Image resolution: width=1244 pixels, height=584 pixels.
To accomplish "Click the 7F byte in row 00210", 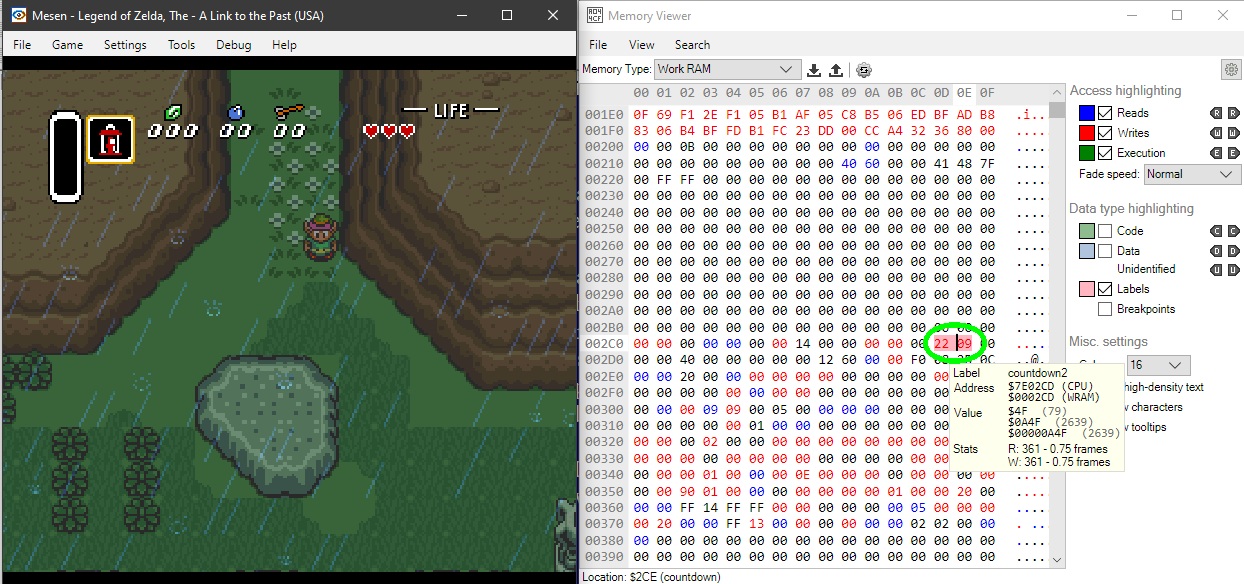I will (987, 163).
